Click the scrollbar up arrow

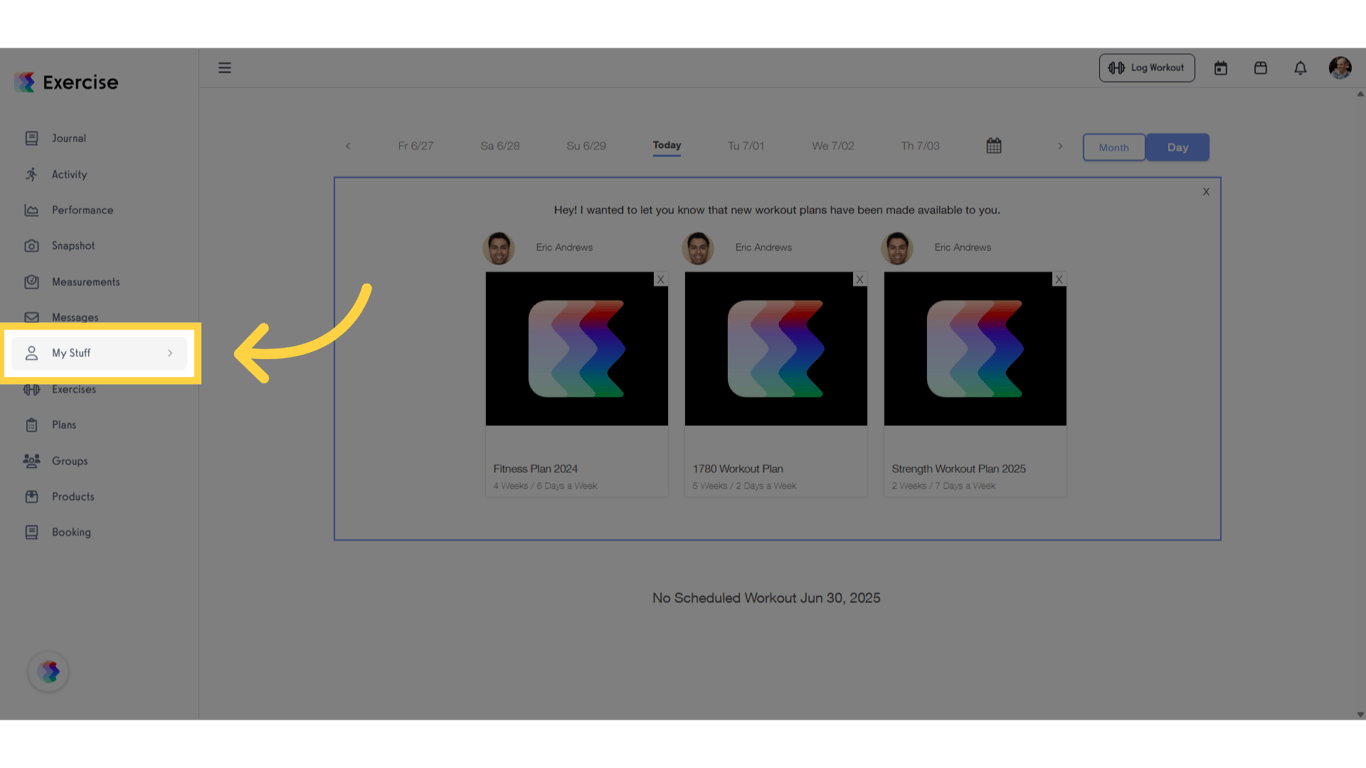1360,94
